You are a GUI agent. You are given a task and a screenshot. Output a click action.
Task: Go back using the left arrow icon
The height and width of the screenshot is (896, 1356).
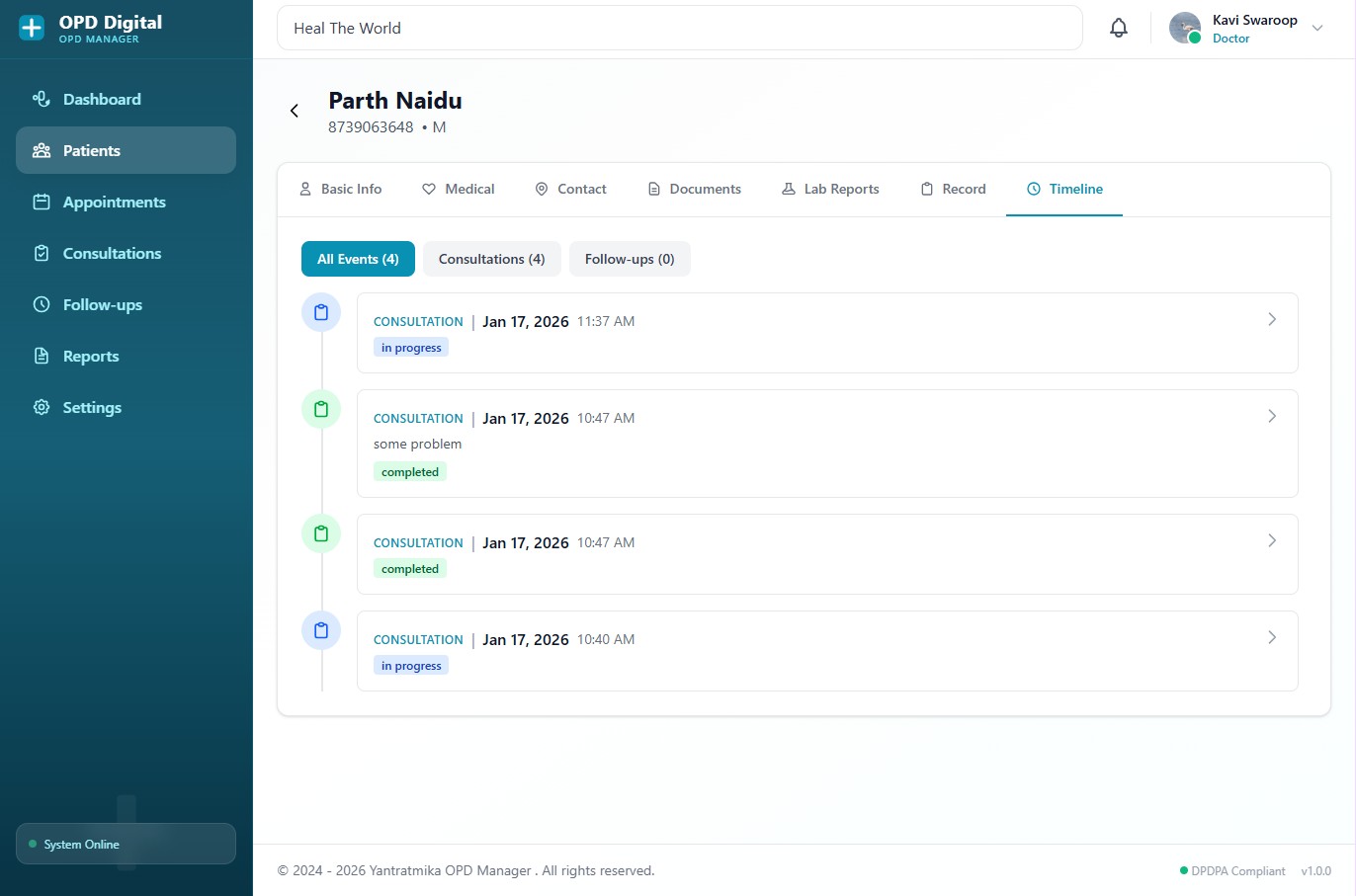295,111
